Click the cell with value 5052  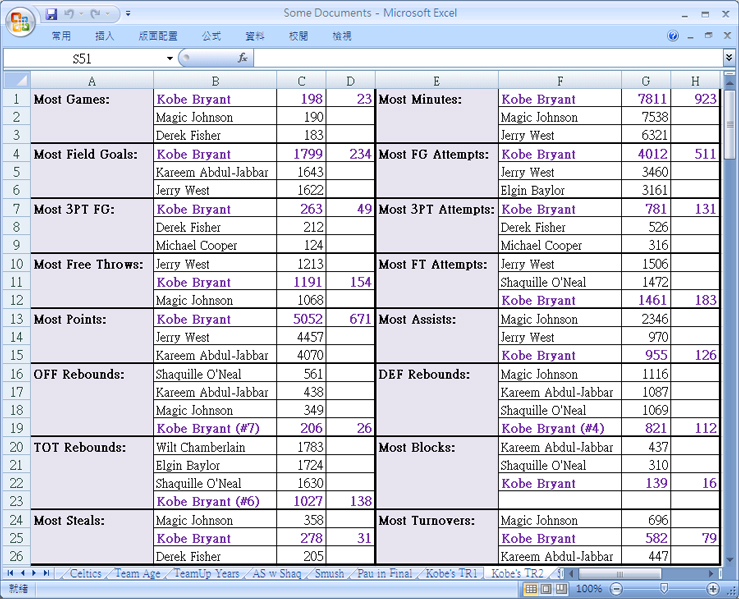(x=301, y=319)
